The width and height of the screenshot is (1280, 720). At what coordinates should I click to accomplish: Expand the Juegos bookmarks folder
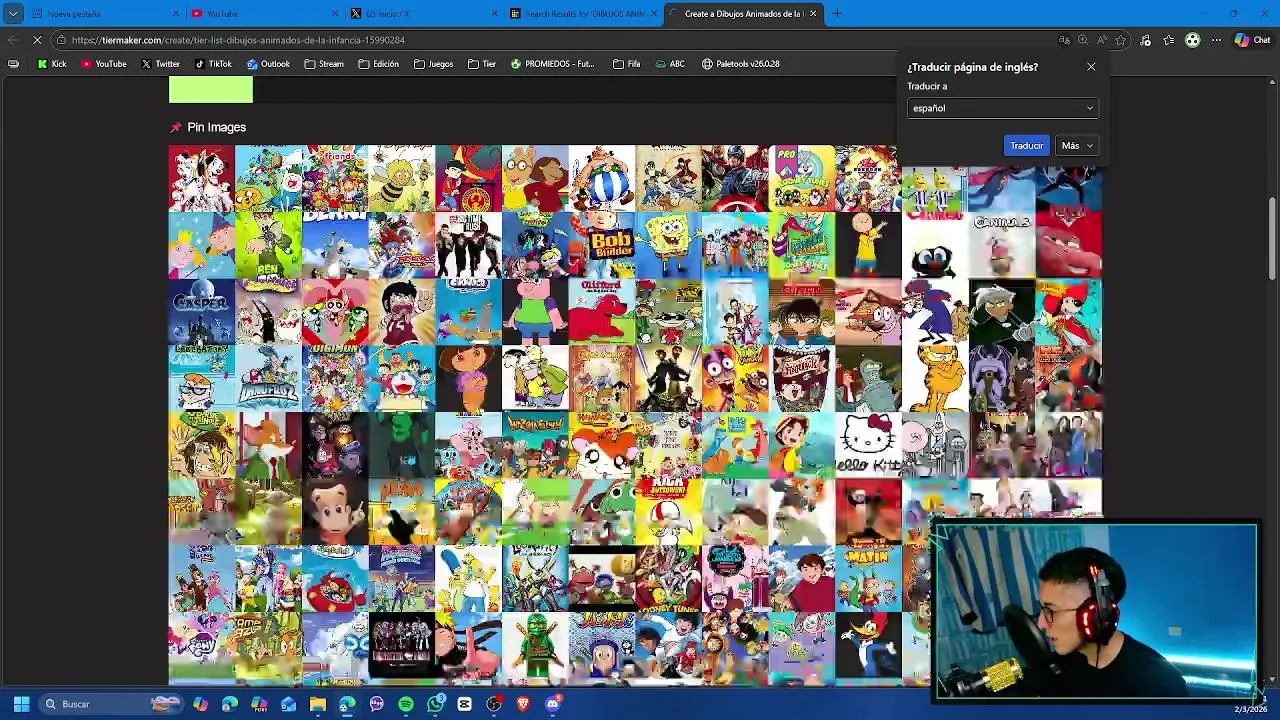click(433, 64)
